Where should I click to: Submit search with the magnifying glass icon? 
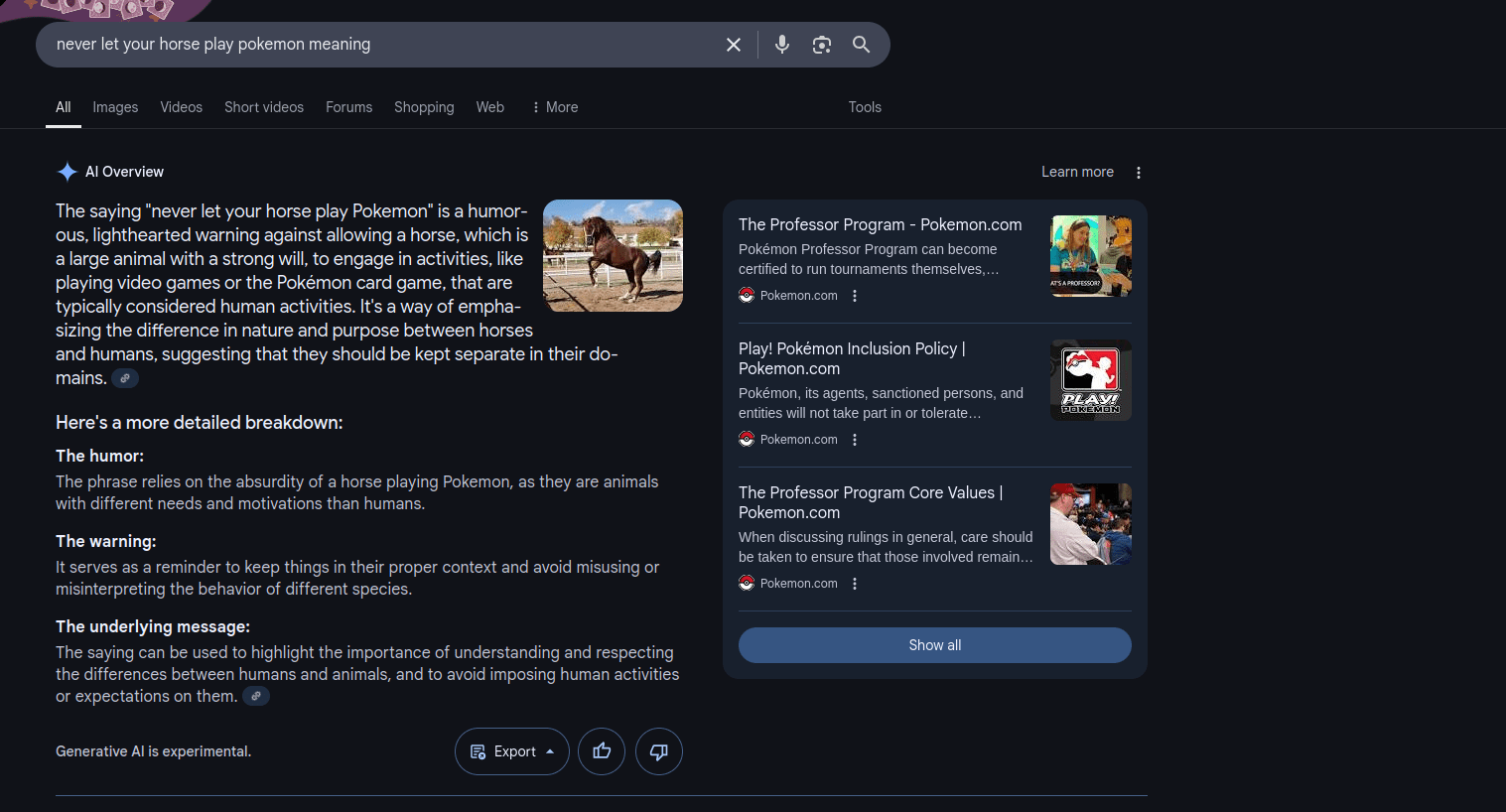coord(861,45)
